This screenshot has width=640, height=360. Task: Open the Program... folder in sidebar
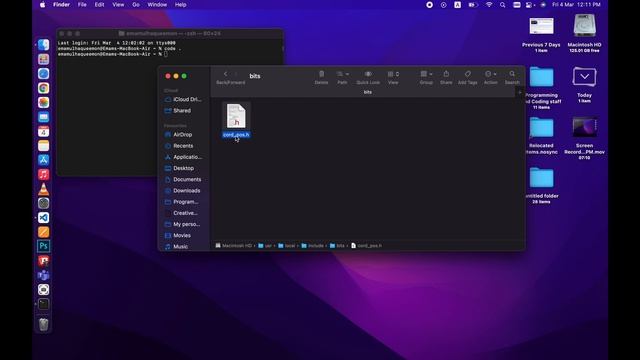[183, 202]
